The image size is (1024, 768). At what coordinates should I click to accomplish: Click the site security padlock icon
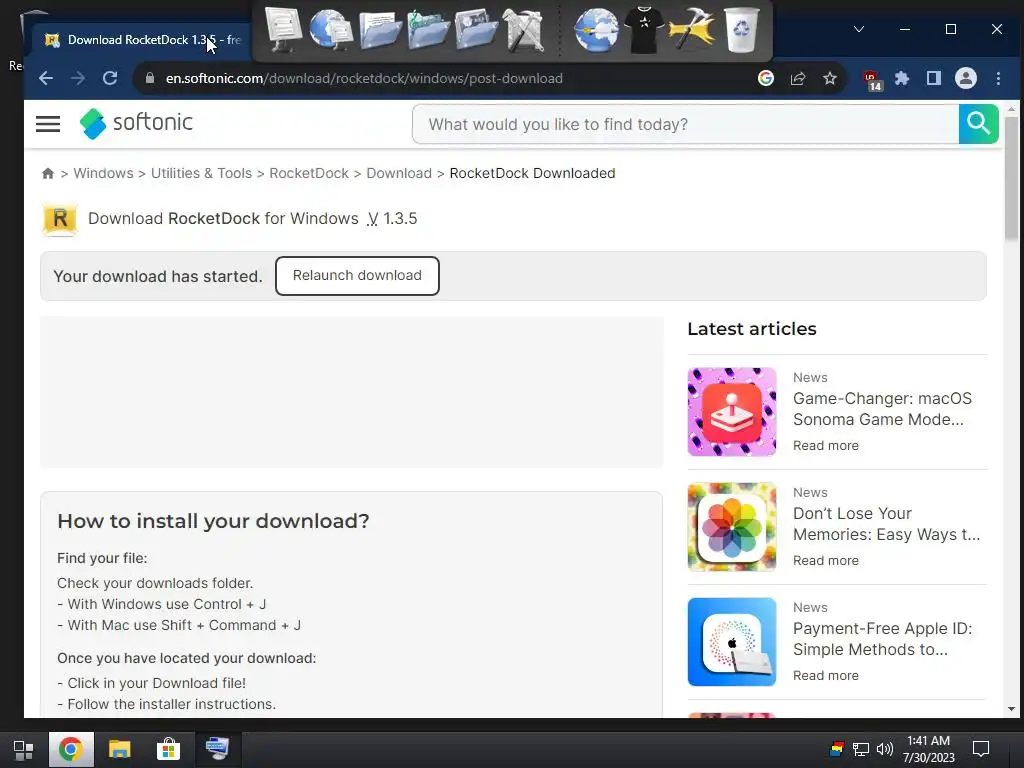click(x=150, y=78)
